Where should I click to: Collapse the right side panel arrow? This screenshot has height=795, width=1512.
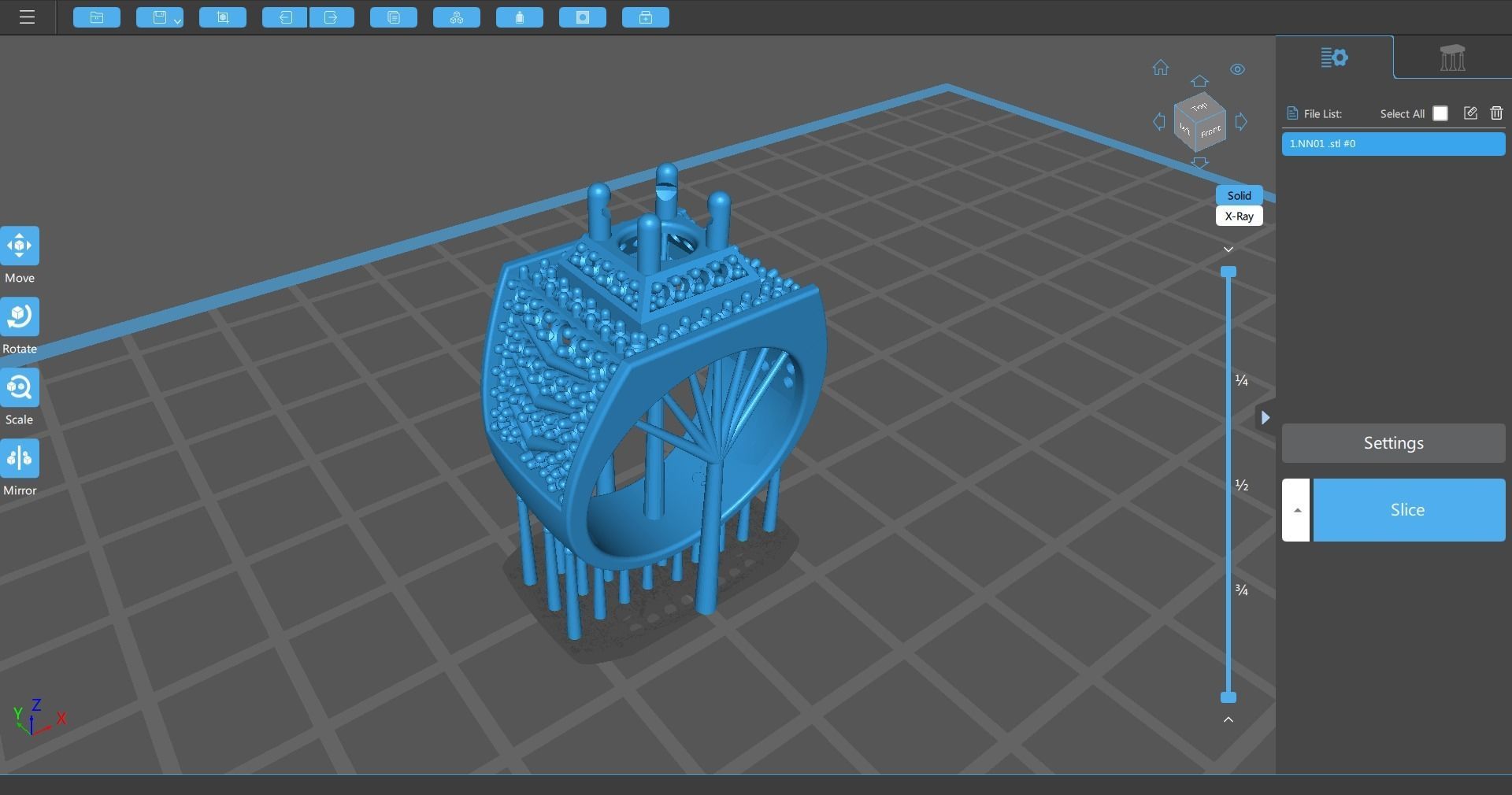click(1265, 418)
